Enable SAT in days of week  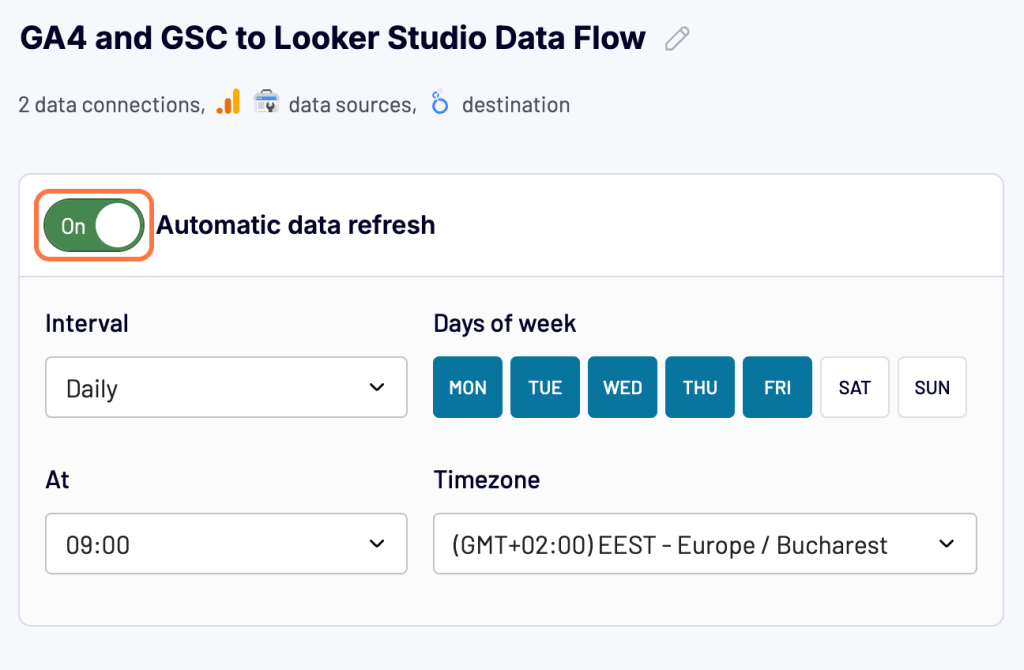(x=855, y=387)
